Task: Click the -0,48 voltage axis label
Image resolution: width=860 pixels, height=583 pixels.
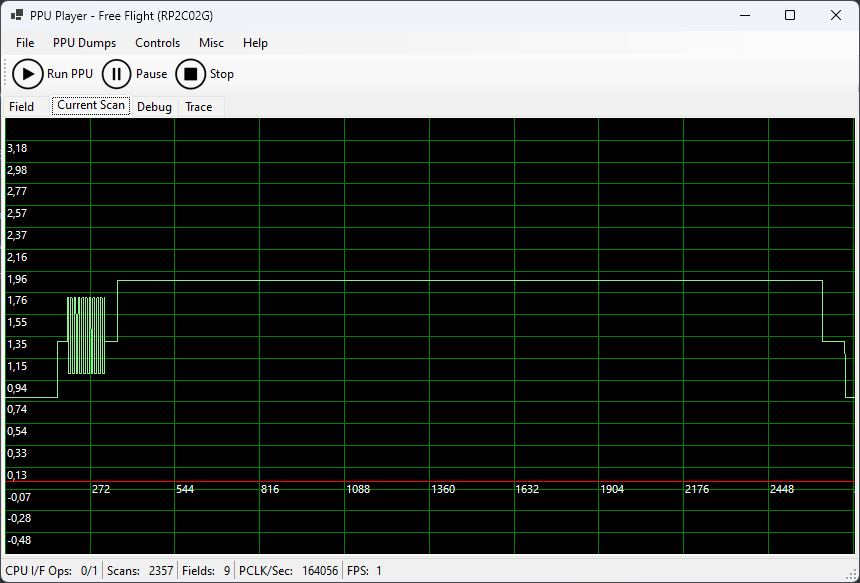Action: pyautogui.click(x=19, y=540)
